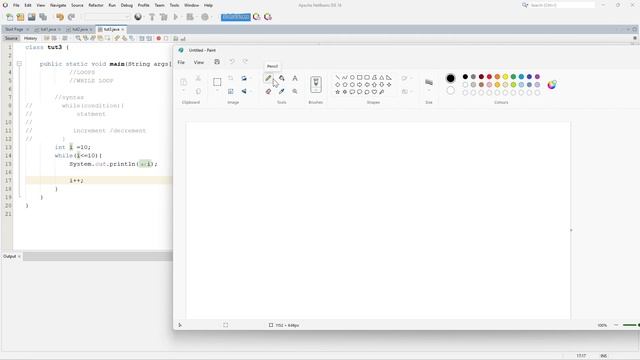The height and width of the screenshot is (360, 640).
Task: Select the Pencil tool in Paint
Action: 268,78
